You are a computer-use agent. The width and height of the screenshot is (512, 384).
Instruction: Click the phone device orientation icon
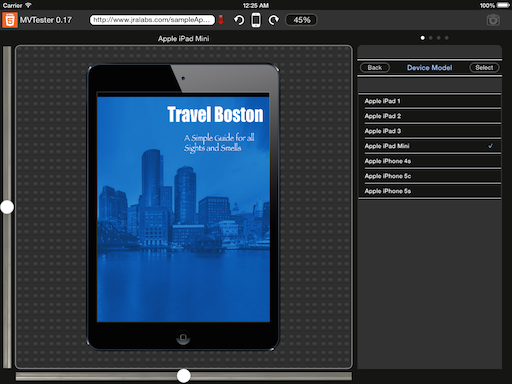tap(256, 20)
